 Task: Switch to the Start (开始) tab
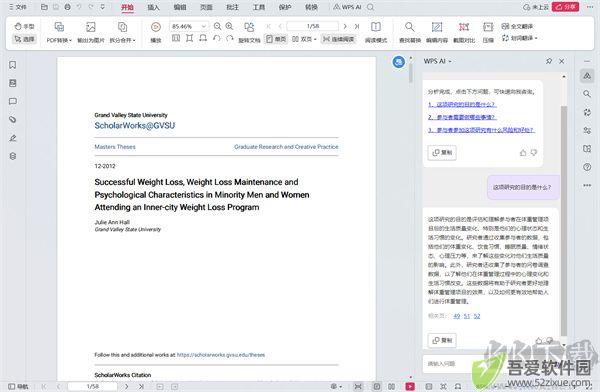pyautogui.click(x=127, y=7)
